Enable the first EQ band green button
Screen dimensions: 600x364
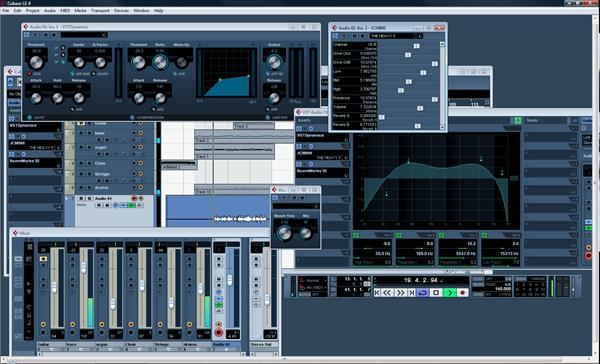(356, 235)
